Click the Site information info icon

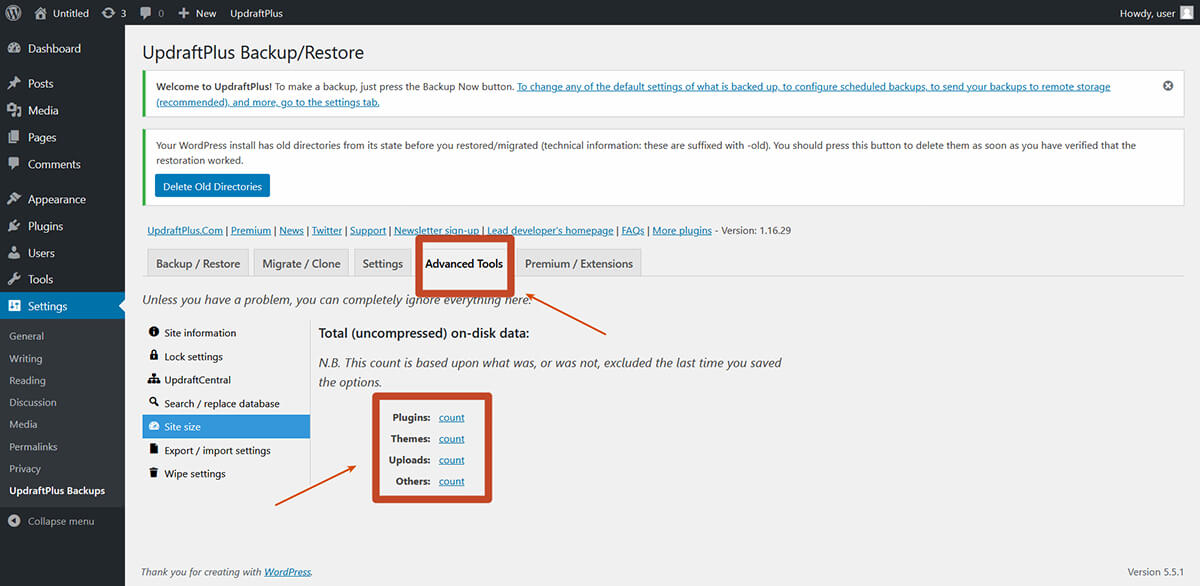coord(154,332)
